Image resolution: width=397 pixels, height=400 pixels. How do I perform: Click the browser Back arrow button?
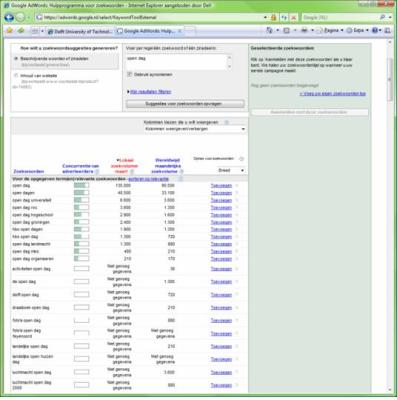click(9, 17)
